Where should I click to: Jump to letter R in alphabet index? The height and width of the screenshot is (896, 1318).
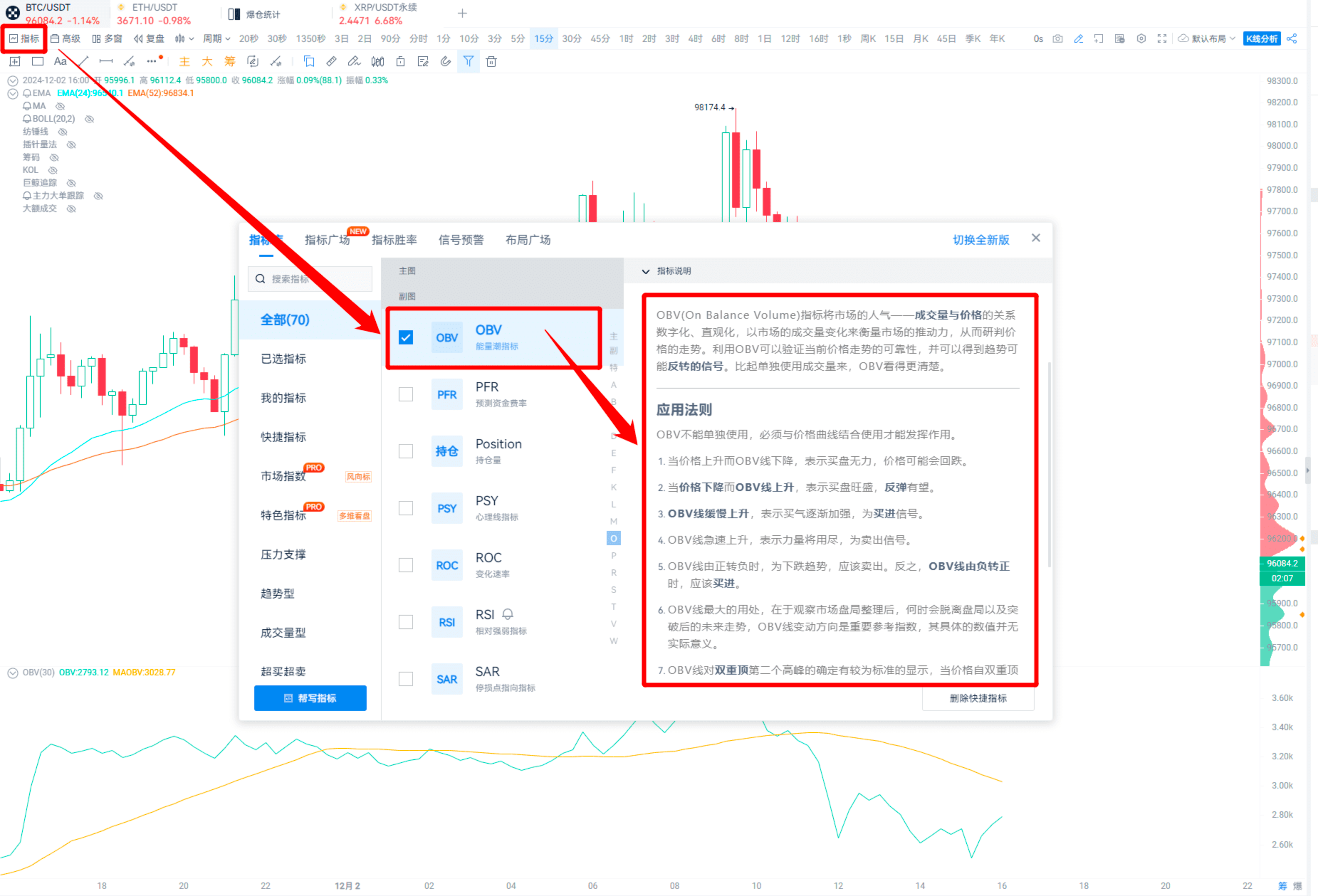coord(614,573)
